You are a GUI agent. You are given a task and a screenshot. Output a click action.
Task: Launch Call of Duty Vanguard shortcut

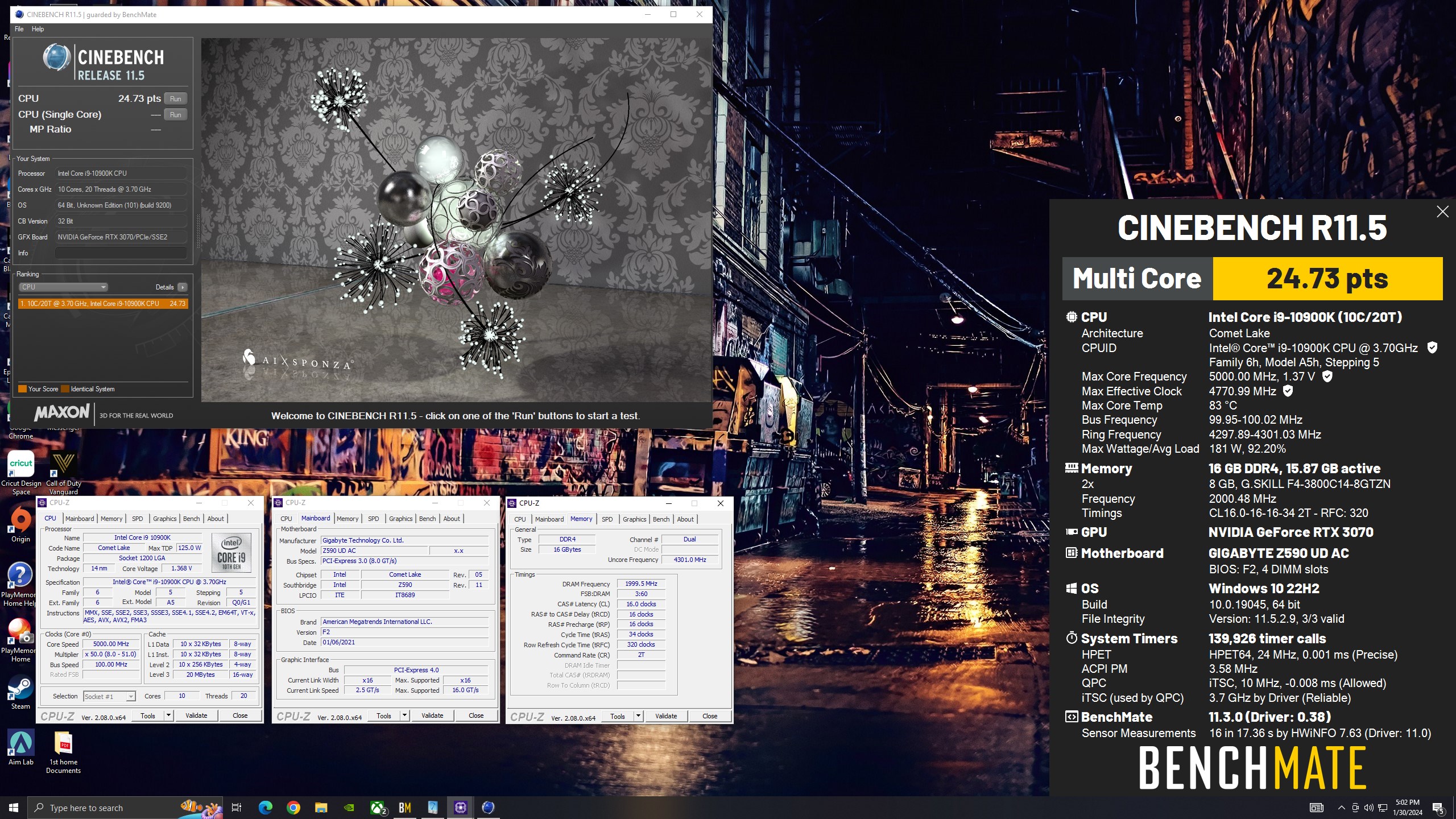click(x=64, y=472)
